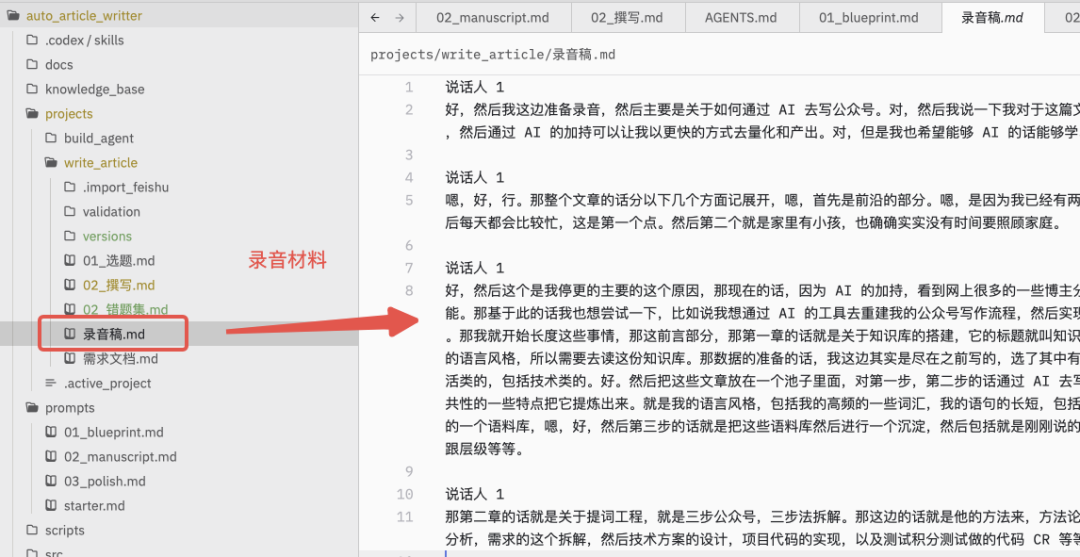Switch to the 02_撰写.md tab
This screenshot has width=1080, height=557.
click(x=625, y=18)
